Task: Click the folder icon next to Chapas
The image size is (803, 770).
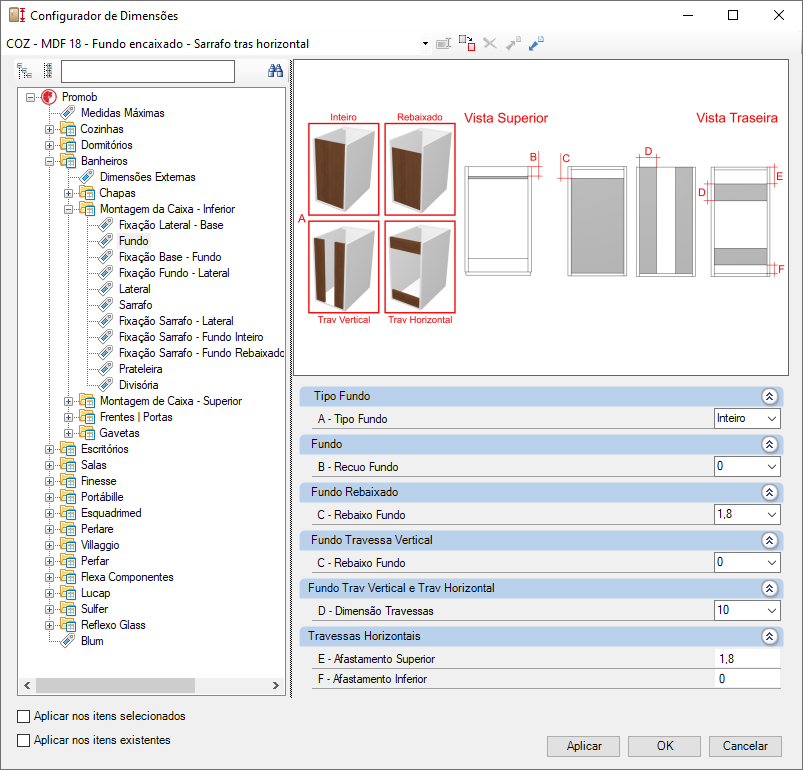Action: tap(87, 193)
